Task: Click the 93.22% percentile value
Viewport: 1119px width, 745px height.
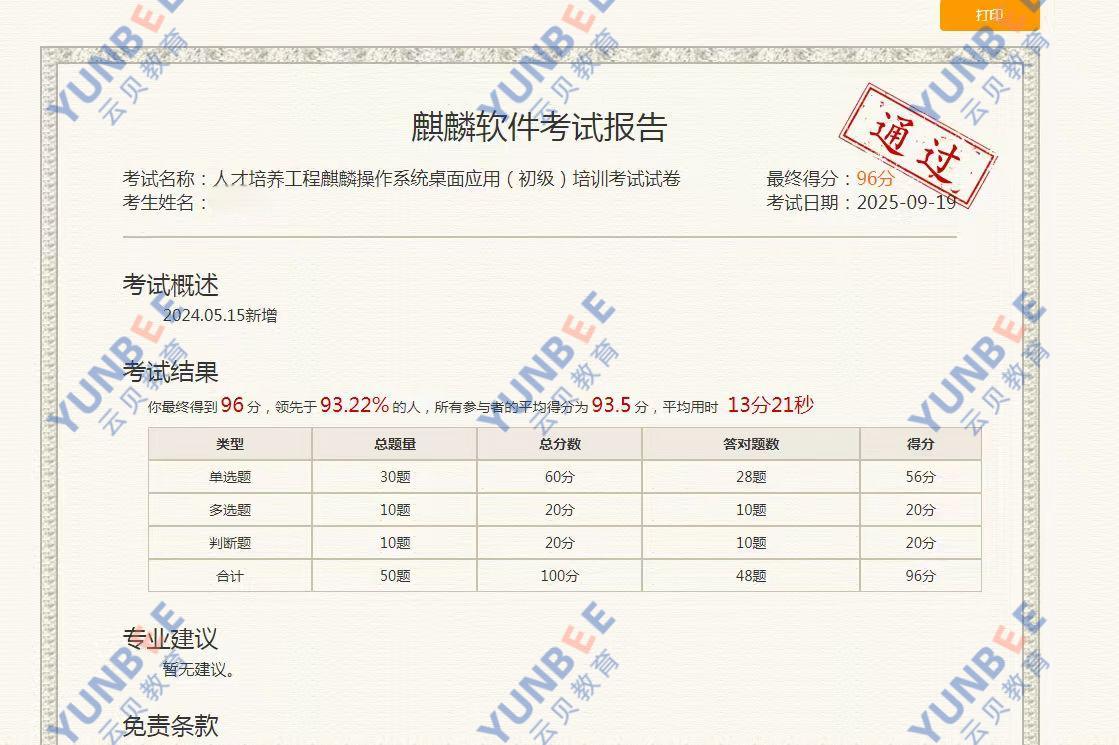Action: tap(354, 405)
